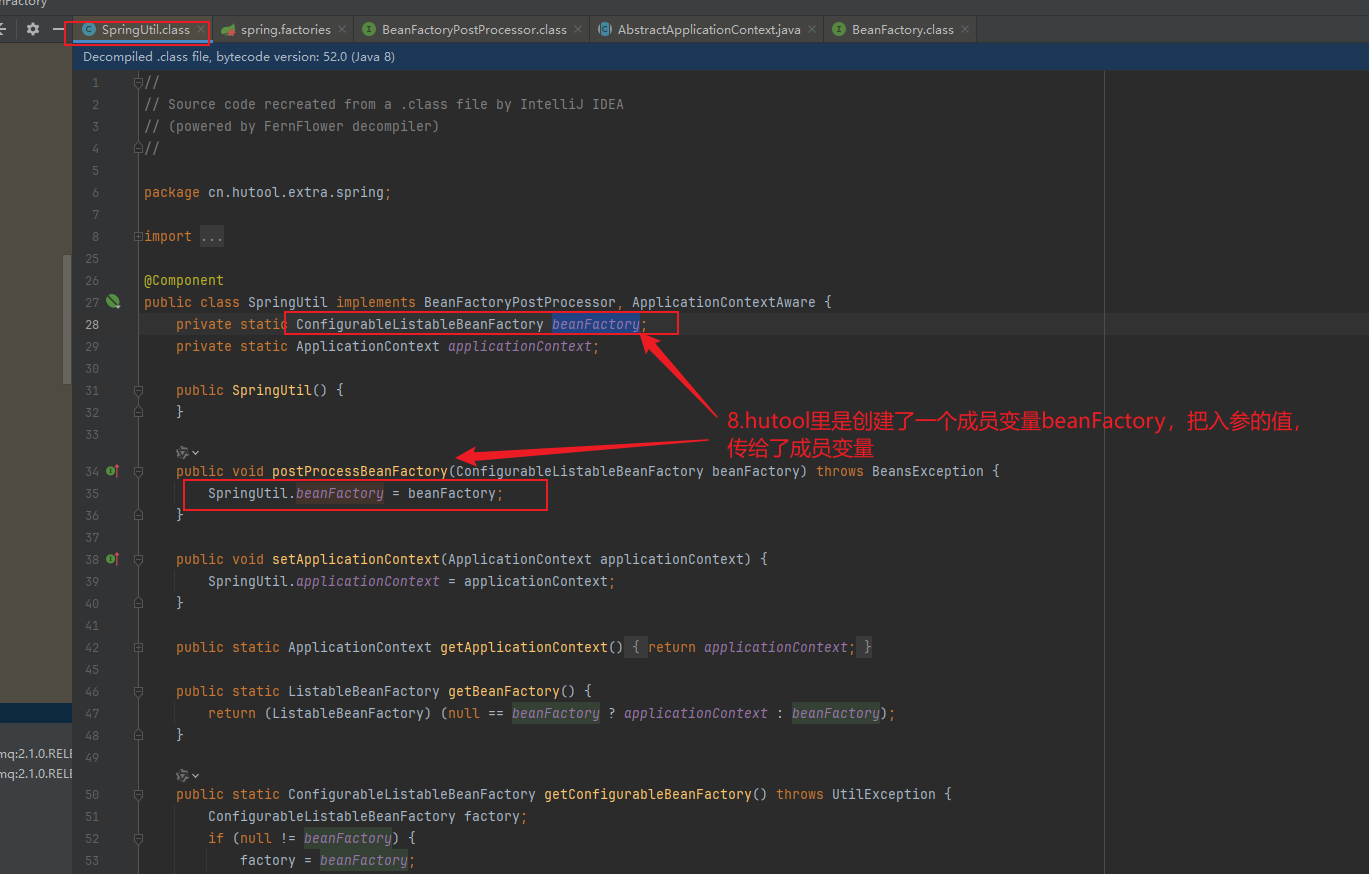Click the AbstractApplicationContext.java tab class icon
The height and width of the screenshot is (874, 1369).
(x=605, y=30)
